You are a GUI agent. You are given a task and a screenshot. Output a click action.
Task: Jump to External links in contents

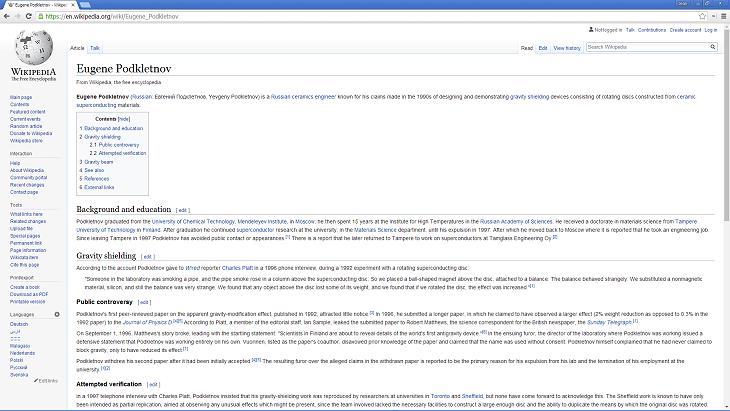pyautogui.click(x=99, y=187)
